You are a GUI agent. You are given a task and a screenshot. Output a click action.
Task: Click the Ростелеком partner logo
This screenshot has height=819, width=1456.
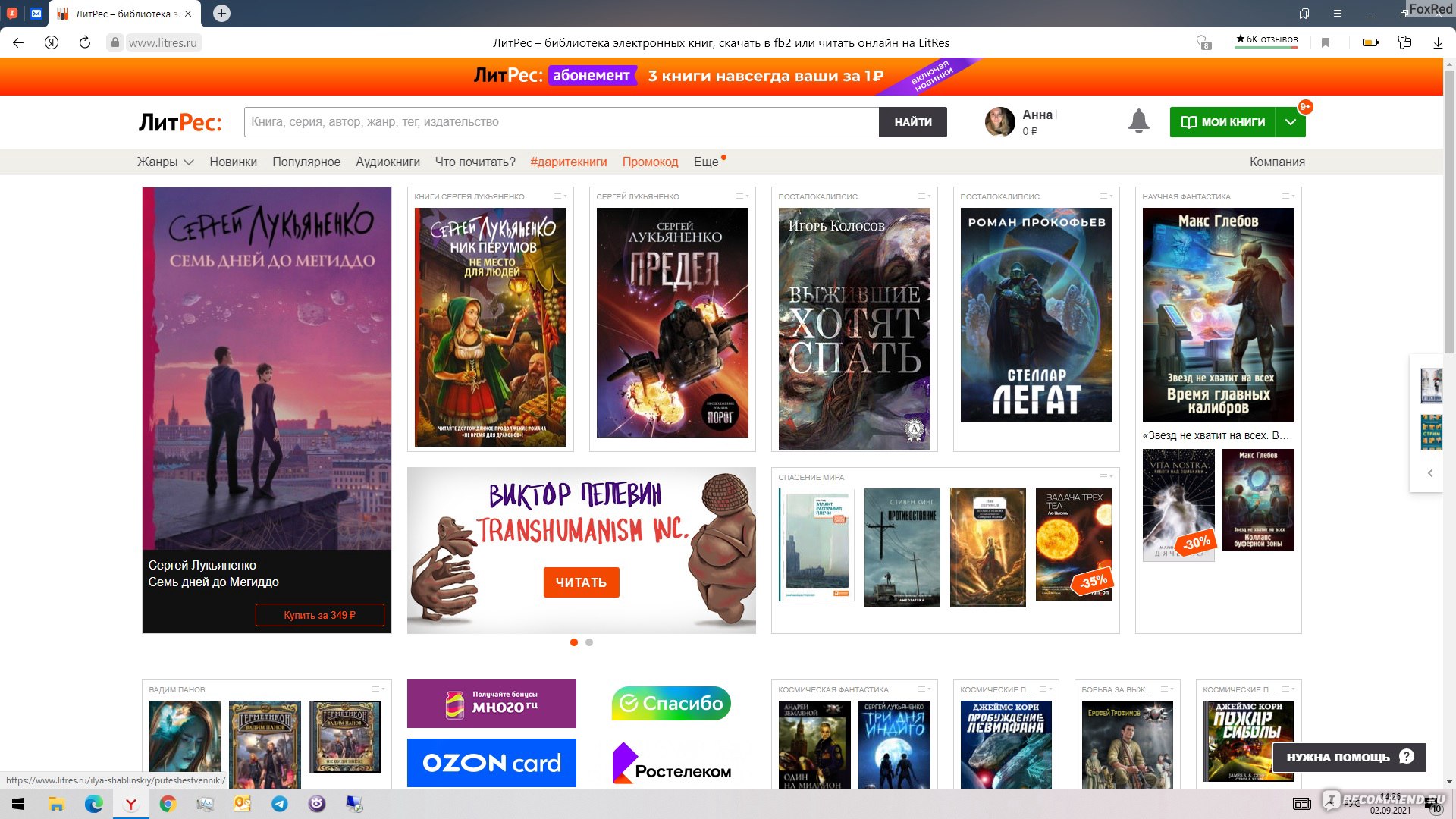[x=671, y=764]
